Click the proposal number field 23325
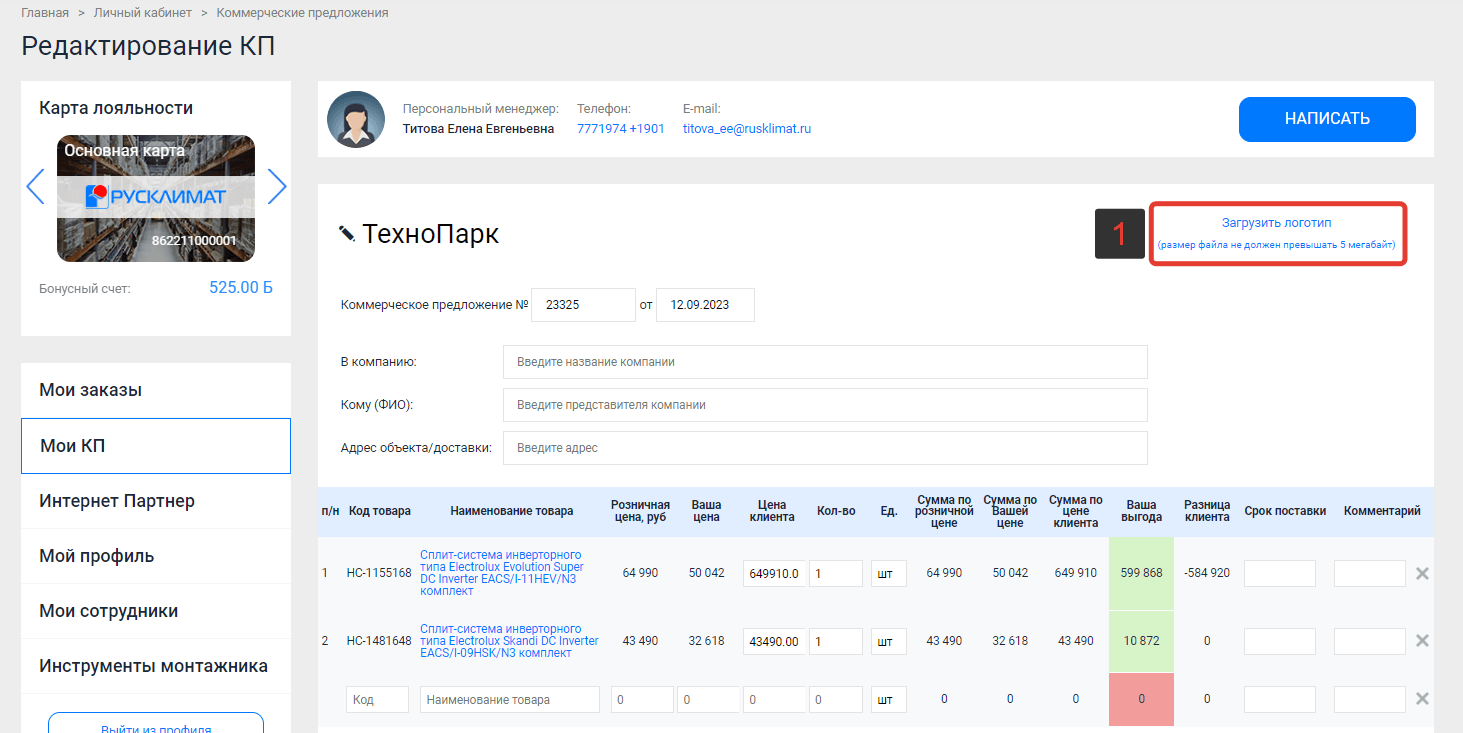Viewport: 1463px width, 733px height. 583,305
